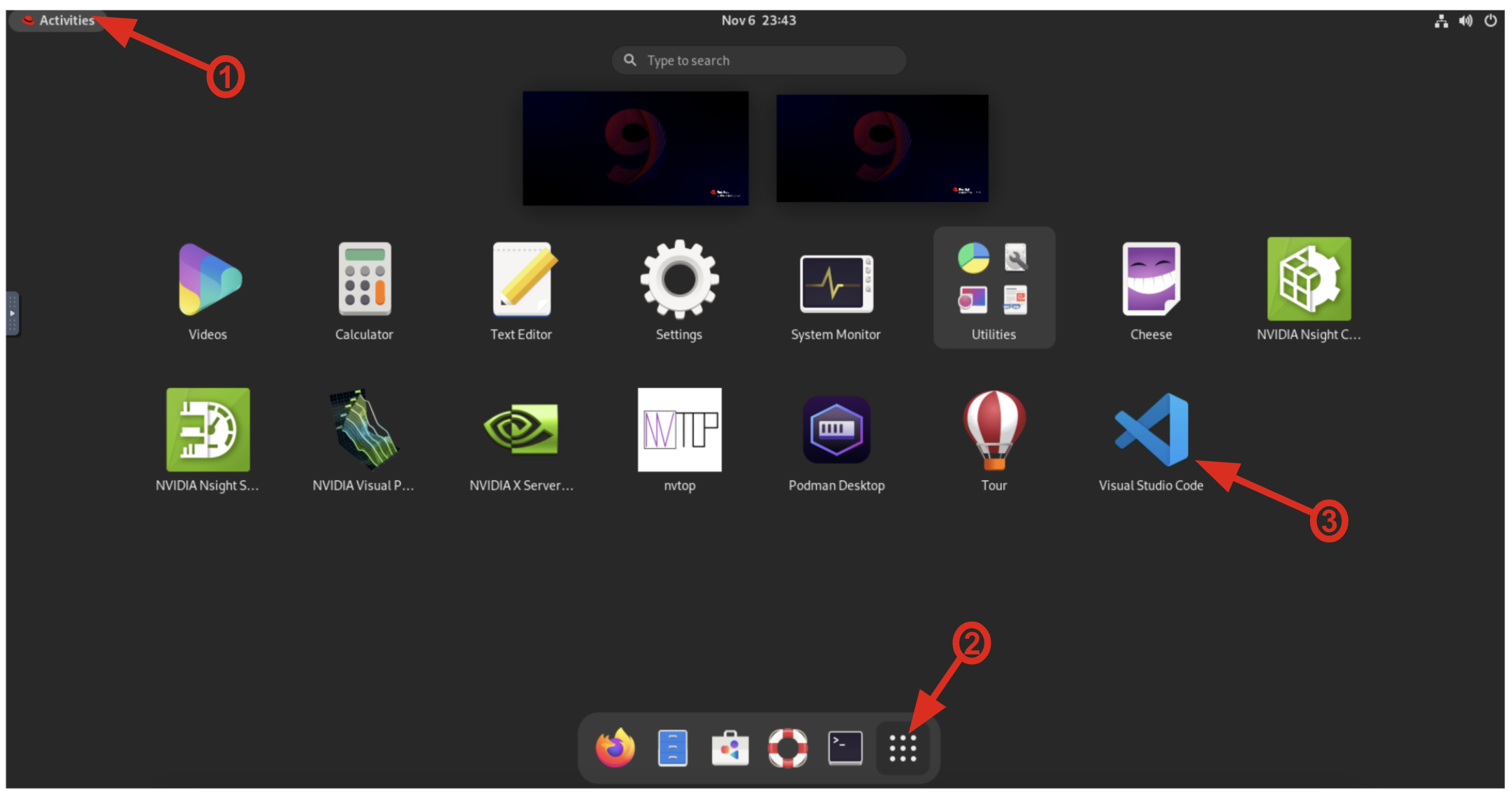Launch NVIDIA Nsight Compute
Viewport: 1512px width, 797px height.
pos(1308,280)
